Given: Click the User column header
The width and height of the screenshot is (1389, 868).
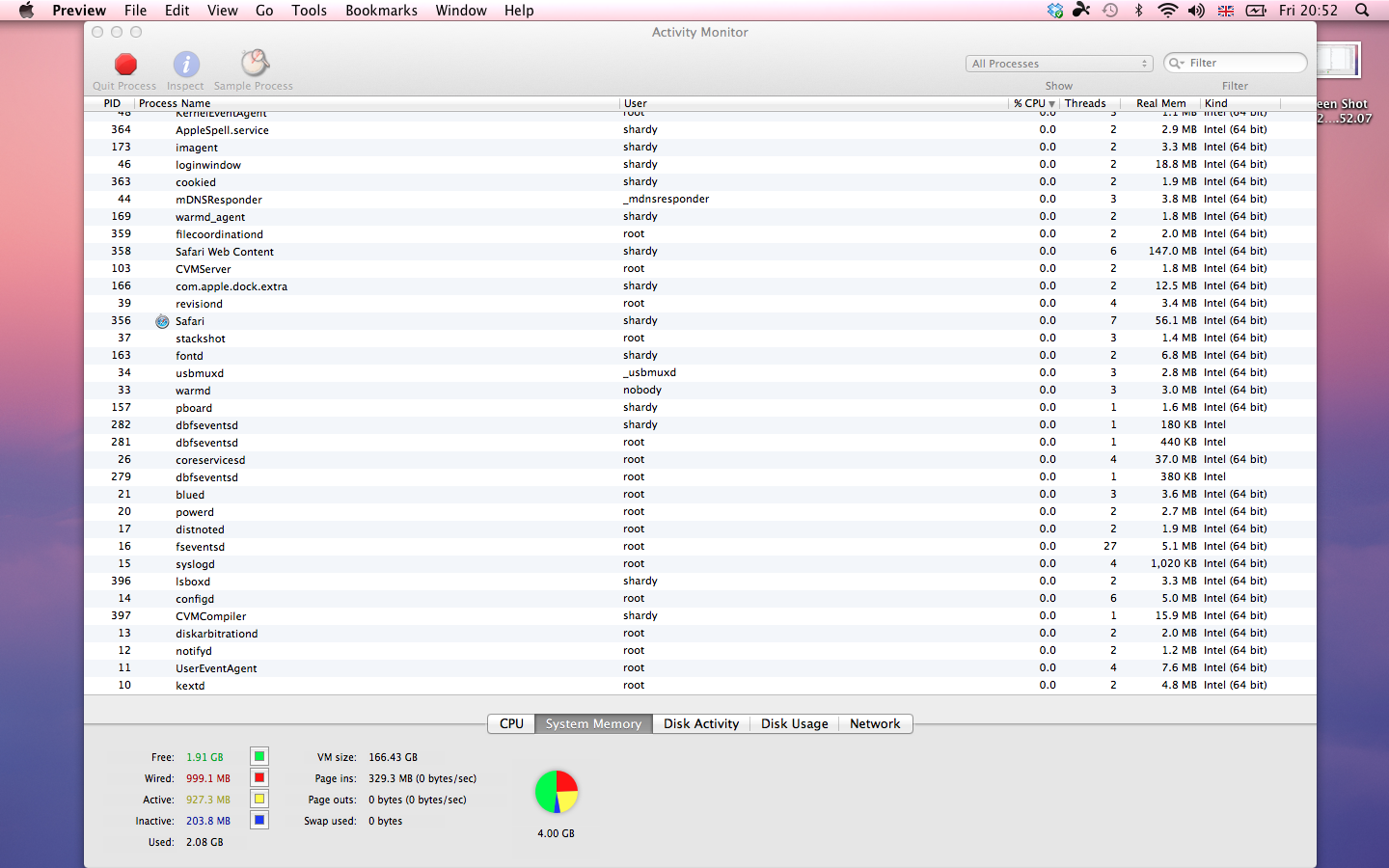Looking at the screenshot, I should point(814,103).
